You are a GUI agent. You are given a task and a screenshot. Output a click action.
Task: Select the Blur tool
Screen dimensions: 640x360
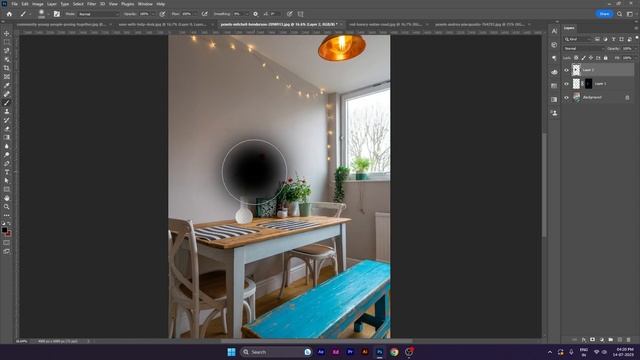coord(7,146)
